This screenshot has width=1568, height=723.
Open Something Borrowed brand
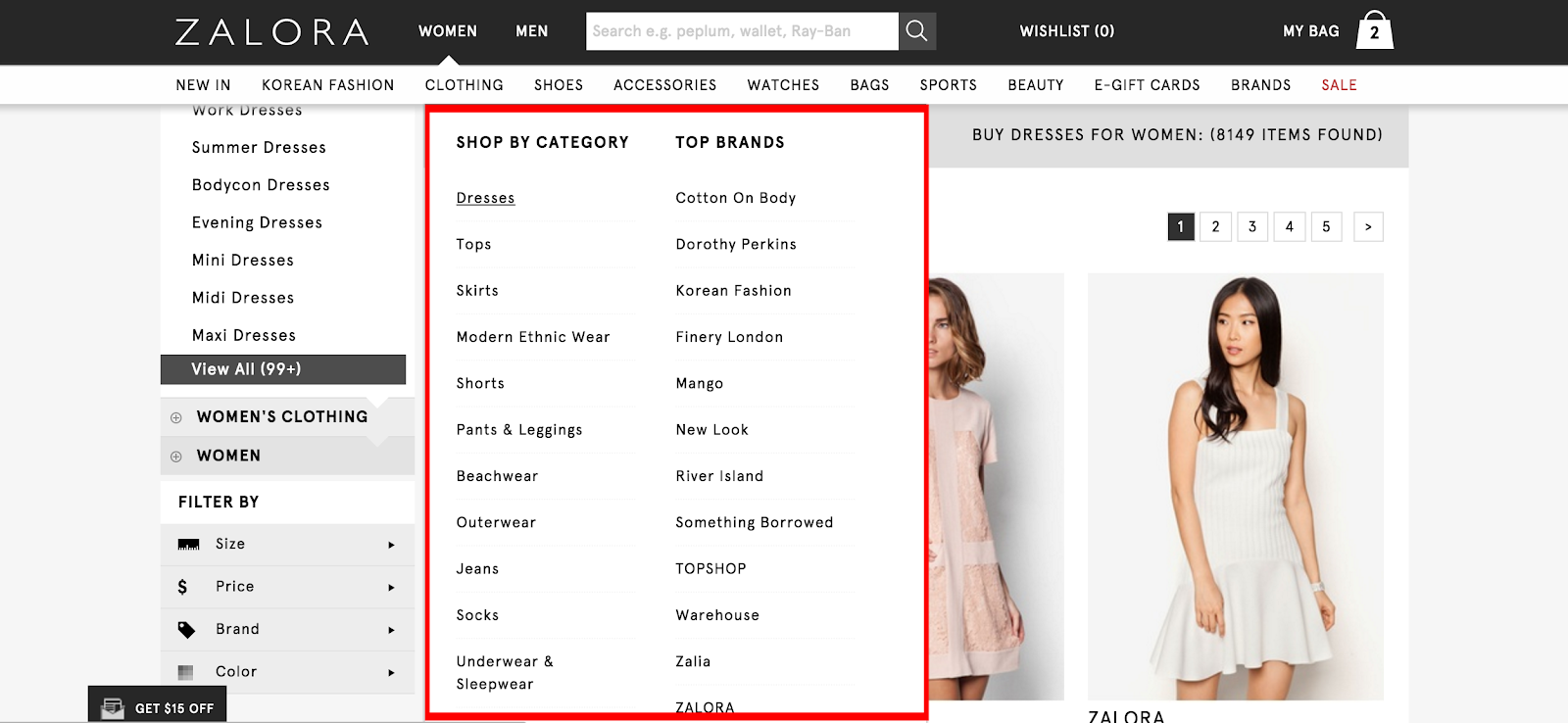coord(755,523)
